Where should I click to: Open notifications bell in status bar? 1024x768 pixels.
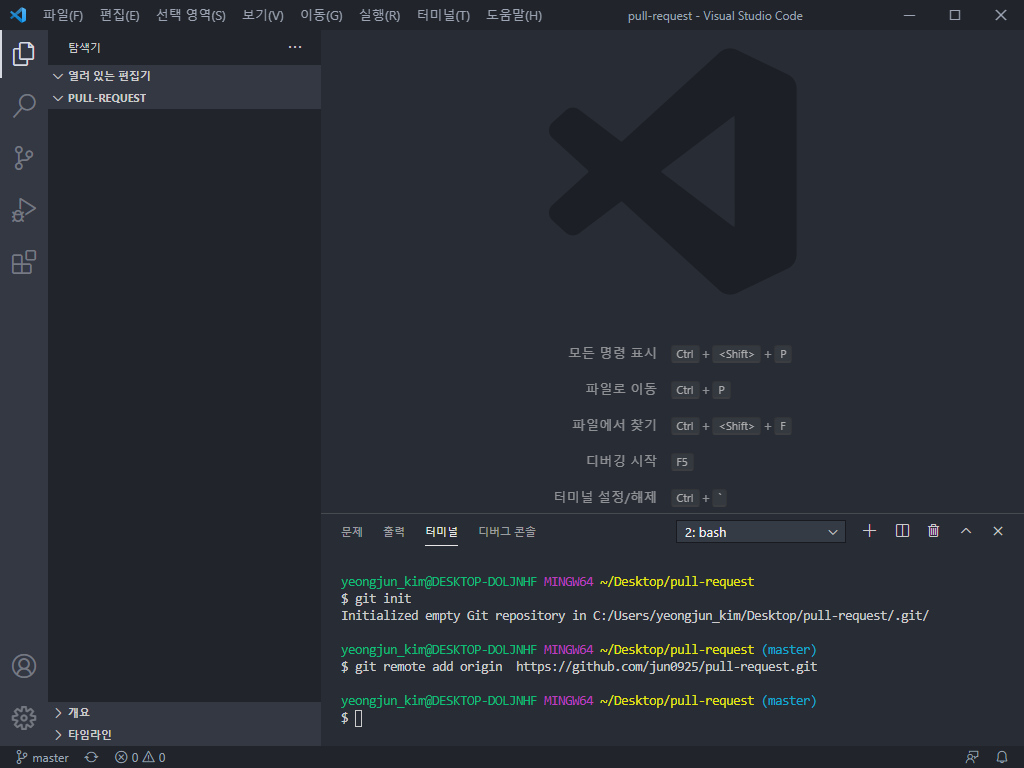click(x=1002, y=758)
